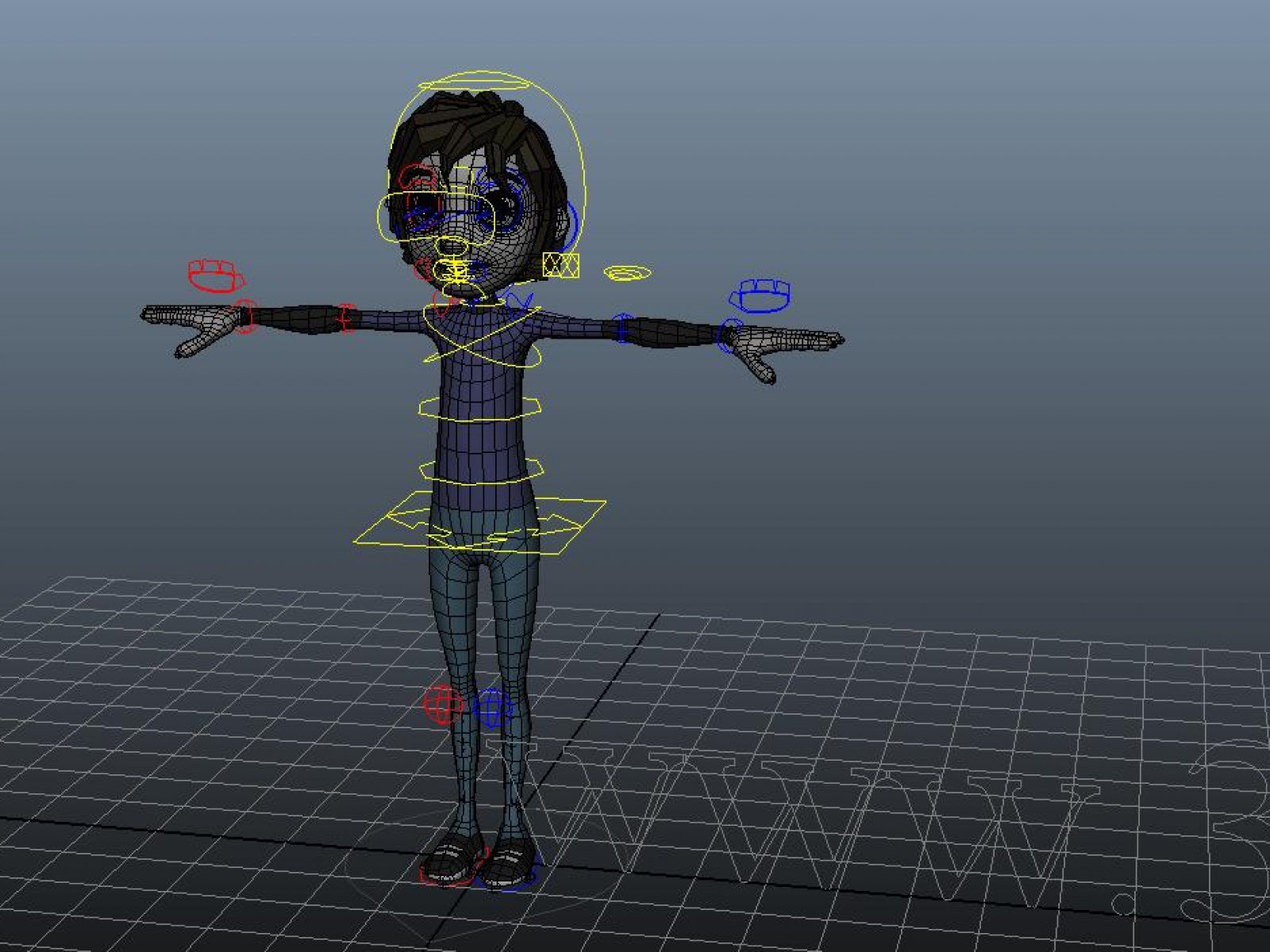
Task: Select the red wrist circle control
Action: coord(247,317)
